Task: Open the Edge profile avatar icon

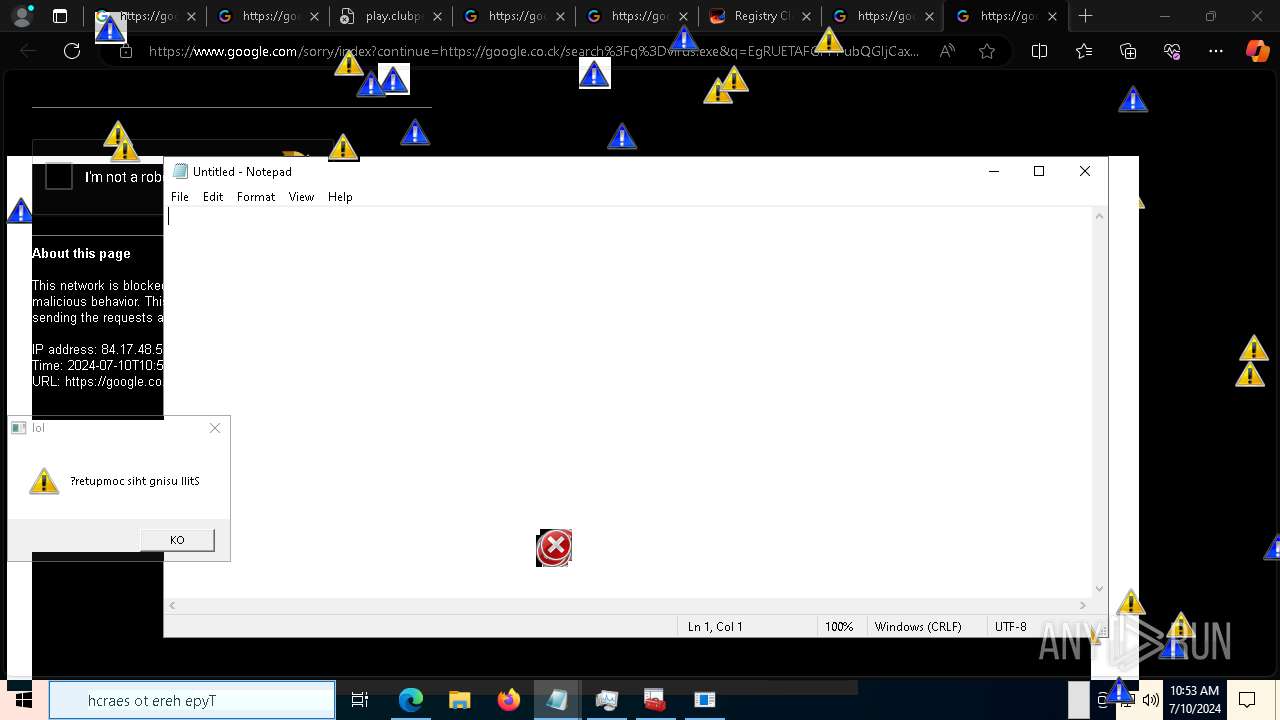Action: pyautogui.click(x=22, y=16)
